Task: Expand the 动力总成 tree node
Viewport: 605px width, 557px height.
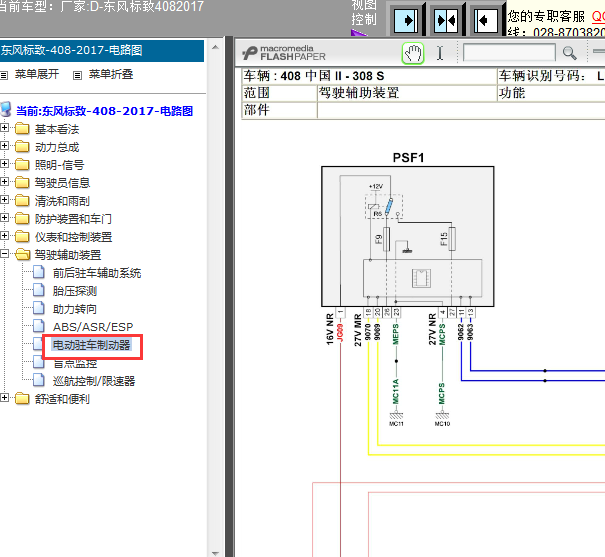Action: pos(4,146)
